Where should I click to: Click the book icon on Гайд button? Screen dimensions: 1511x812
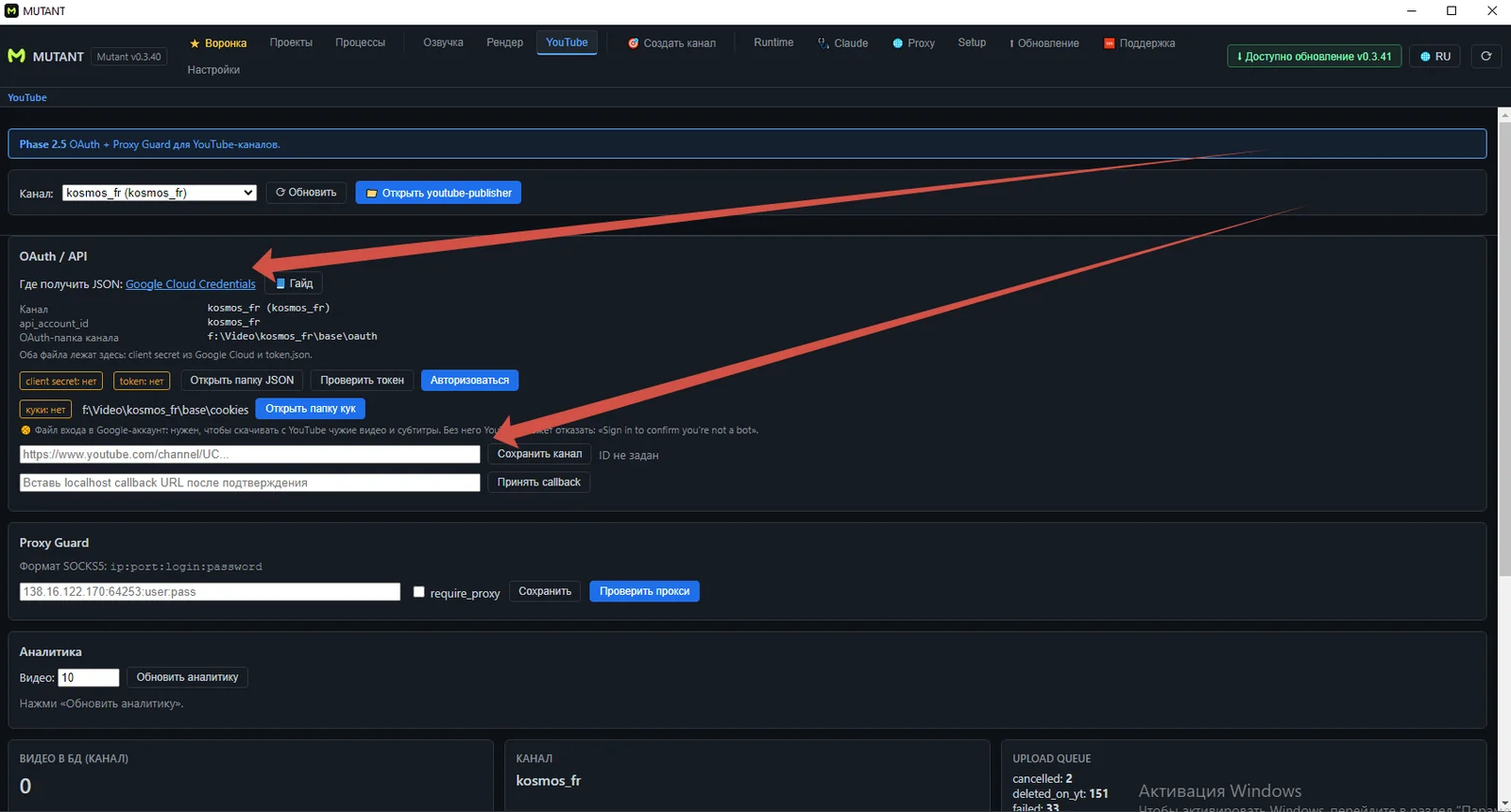coord(280,283)
